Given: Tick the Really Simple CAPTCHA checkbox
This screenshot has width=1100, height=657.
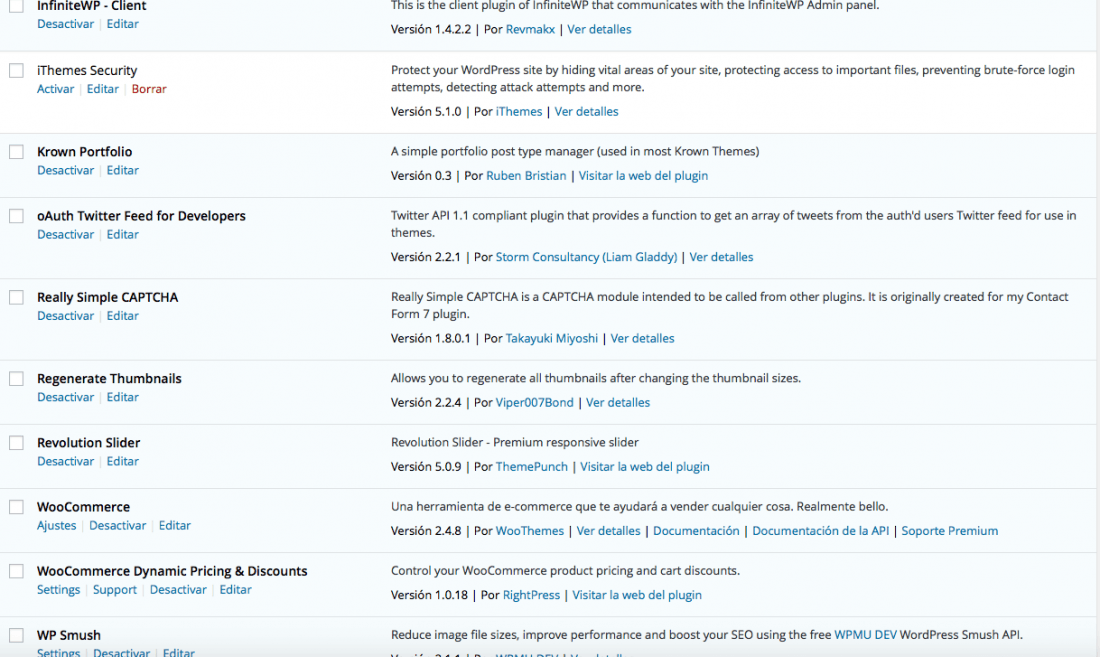Looking at the screenshot, I should [x=16, y=297].
